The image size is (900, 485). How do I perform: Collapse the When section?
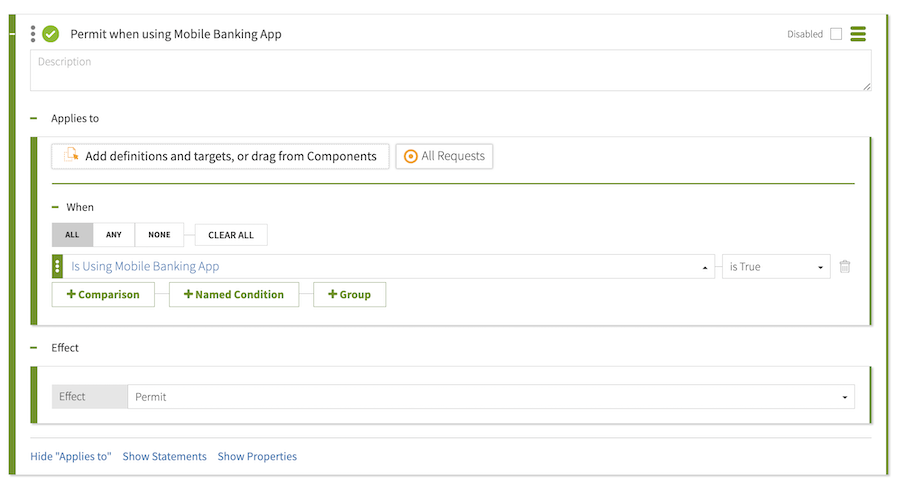click(56, 207)
